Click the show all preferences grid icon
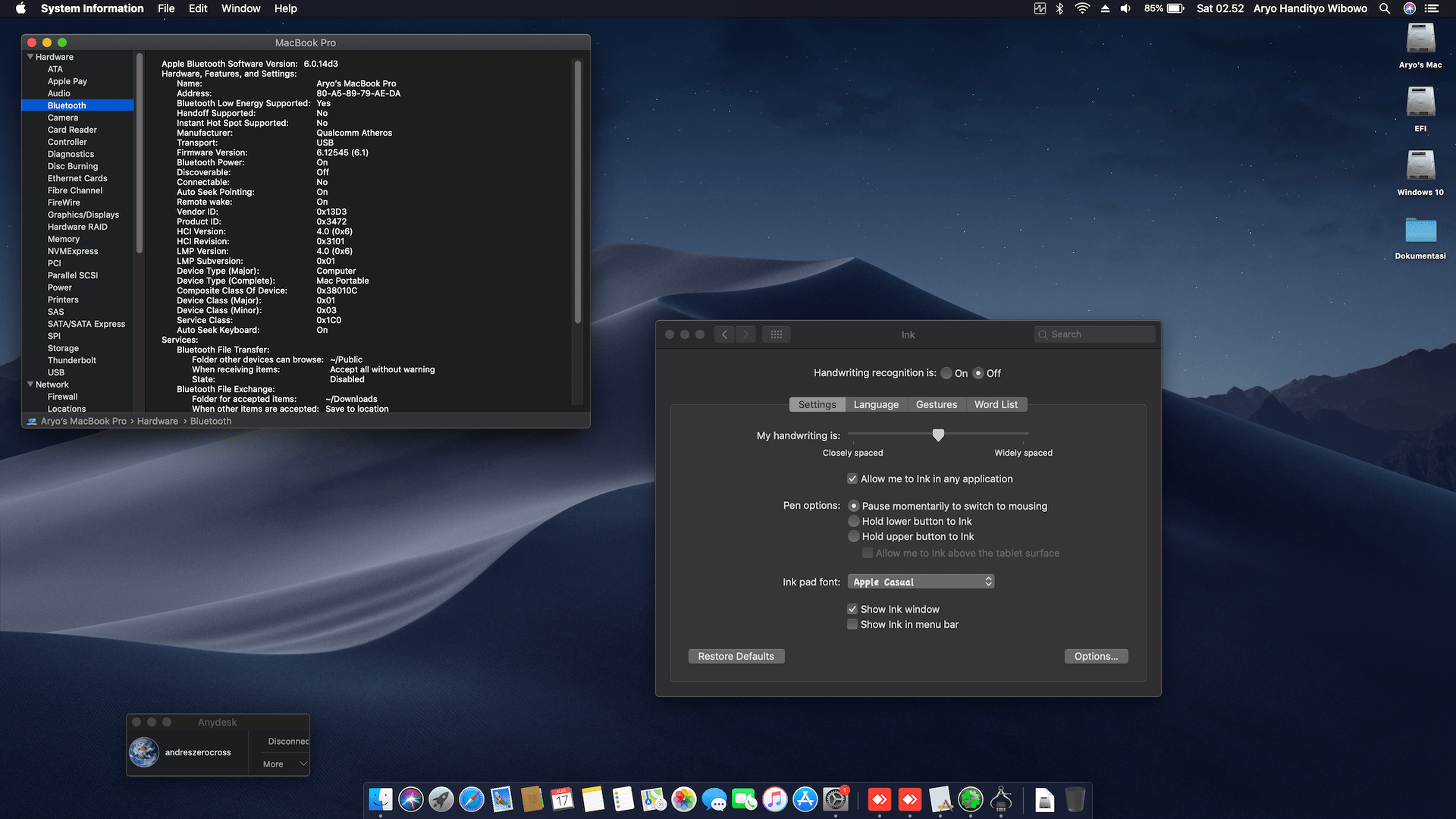This screenshot has width=1456, height=819. 777,334
